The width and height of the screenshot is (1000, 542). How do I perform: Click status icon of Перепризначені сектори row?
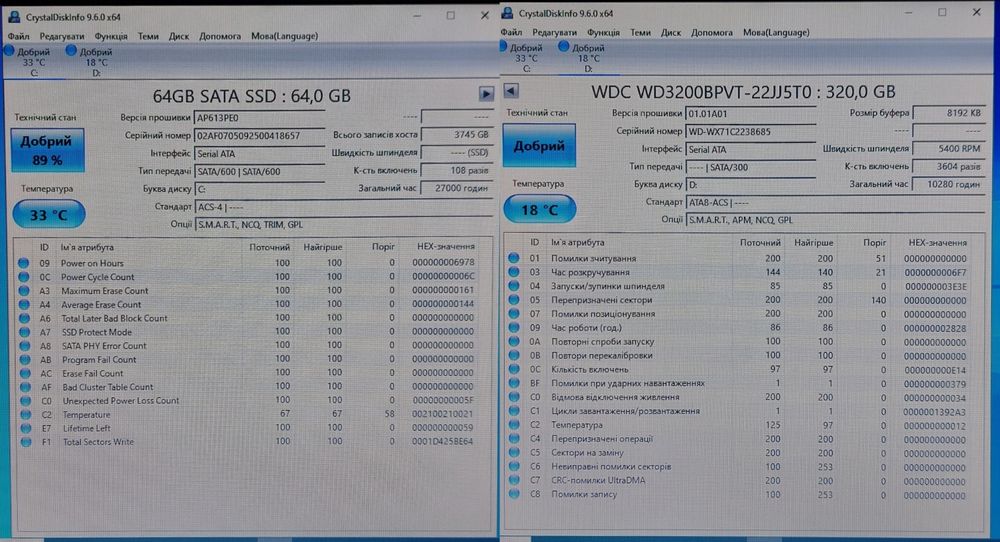513,300
